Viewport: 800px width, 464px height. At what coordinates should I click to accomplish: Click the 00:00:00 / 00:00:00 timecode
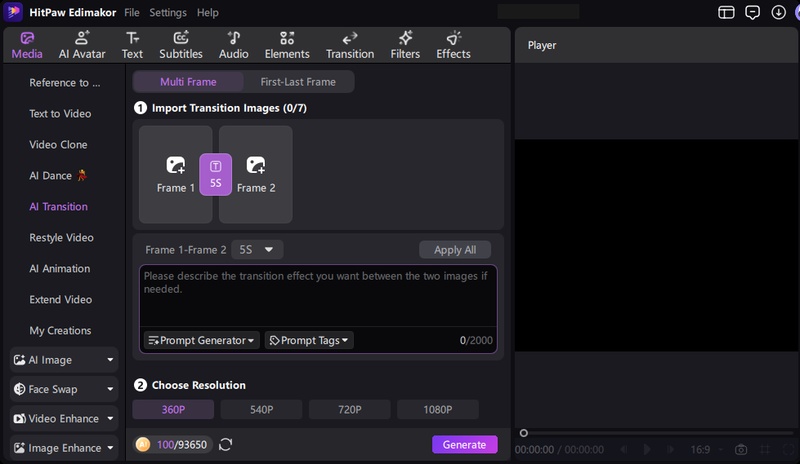pos(559,449)
